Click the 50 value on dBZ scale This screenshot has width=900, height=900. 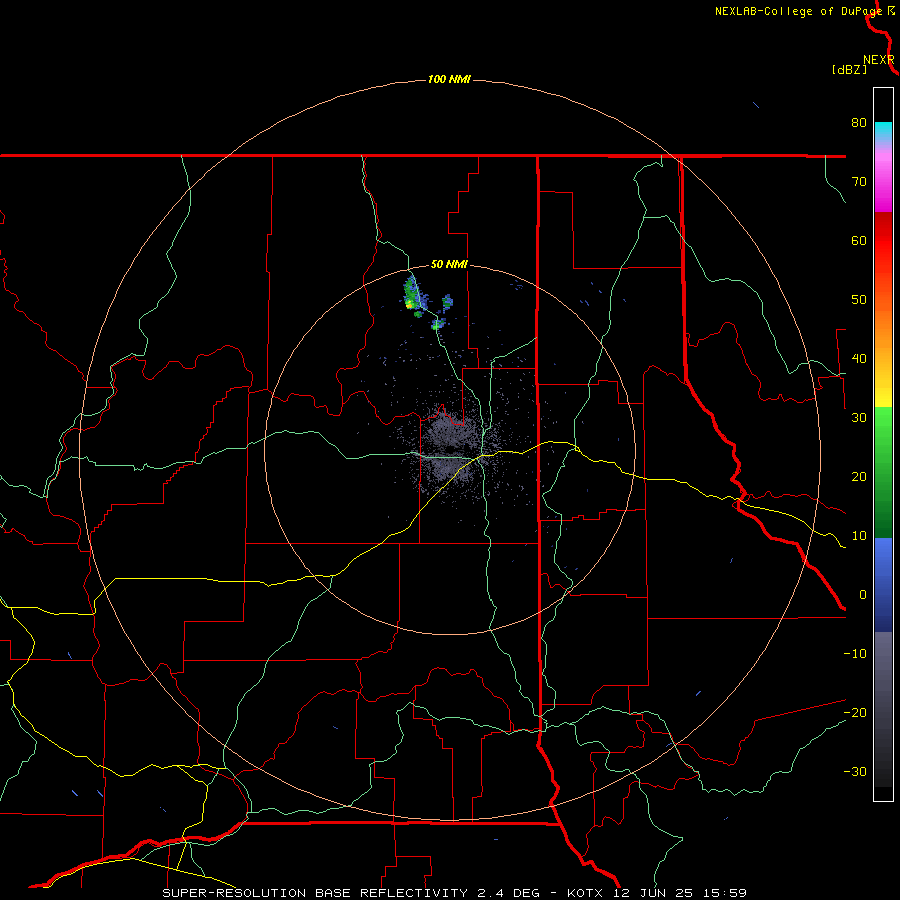859,300
